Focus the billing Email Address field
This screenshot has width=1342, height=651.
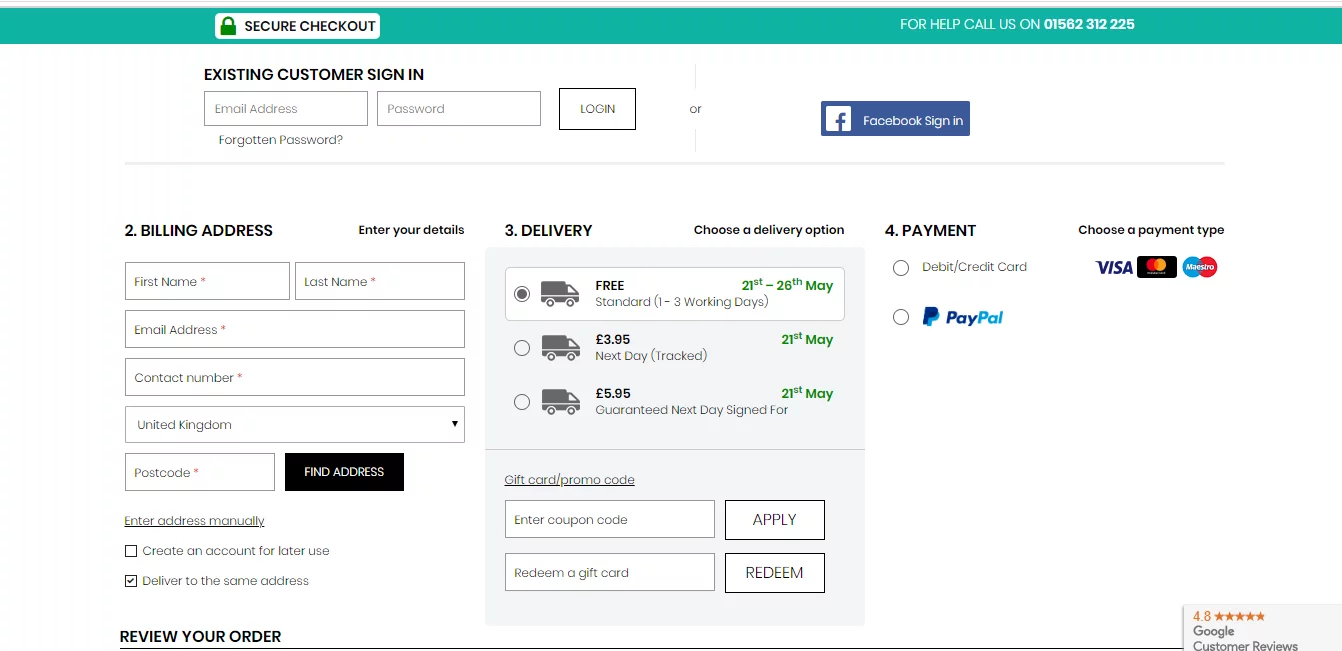(x=295, y=329)
